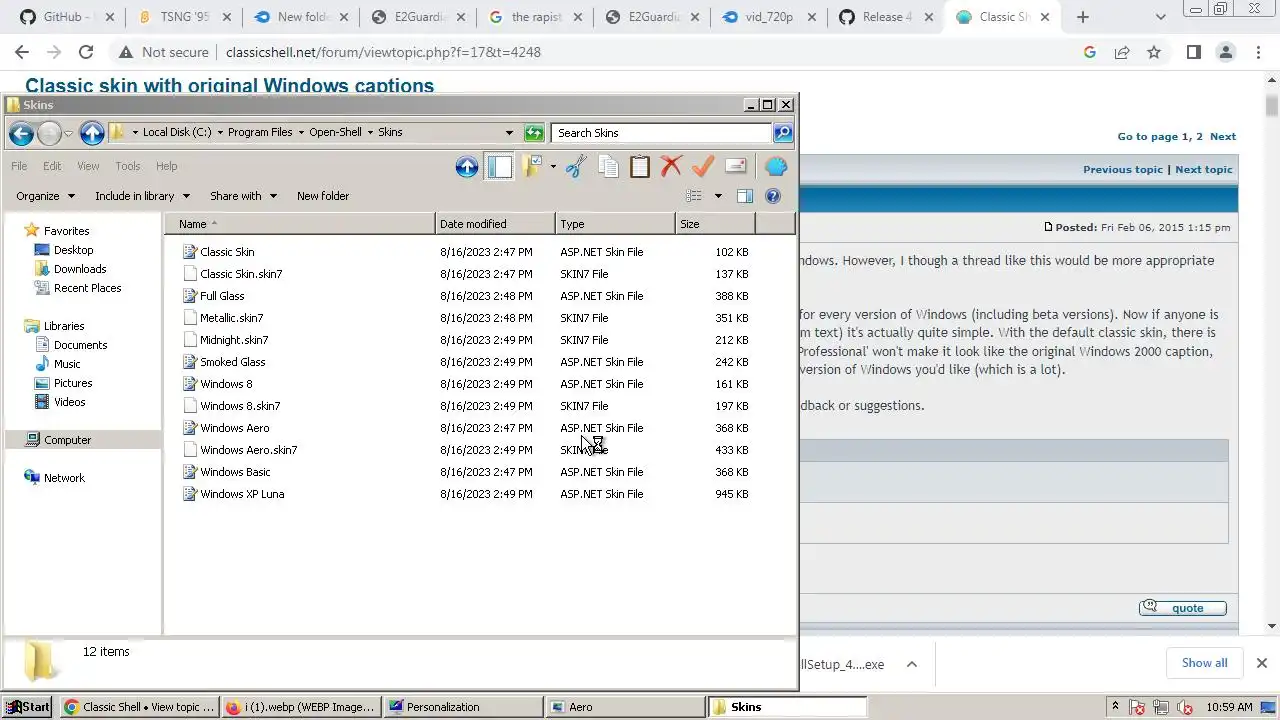Click the search magnifier button
Screen dimensions: 1280x720
click(x=783, y=133)
